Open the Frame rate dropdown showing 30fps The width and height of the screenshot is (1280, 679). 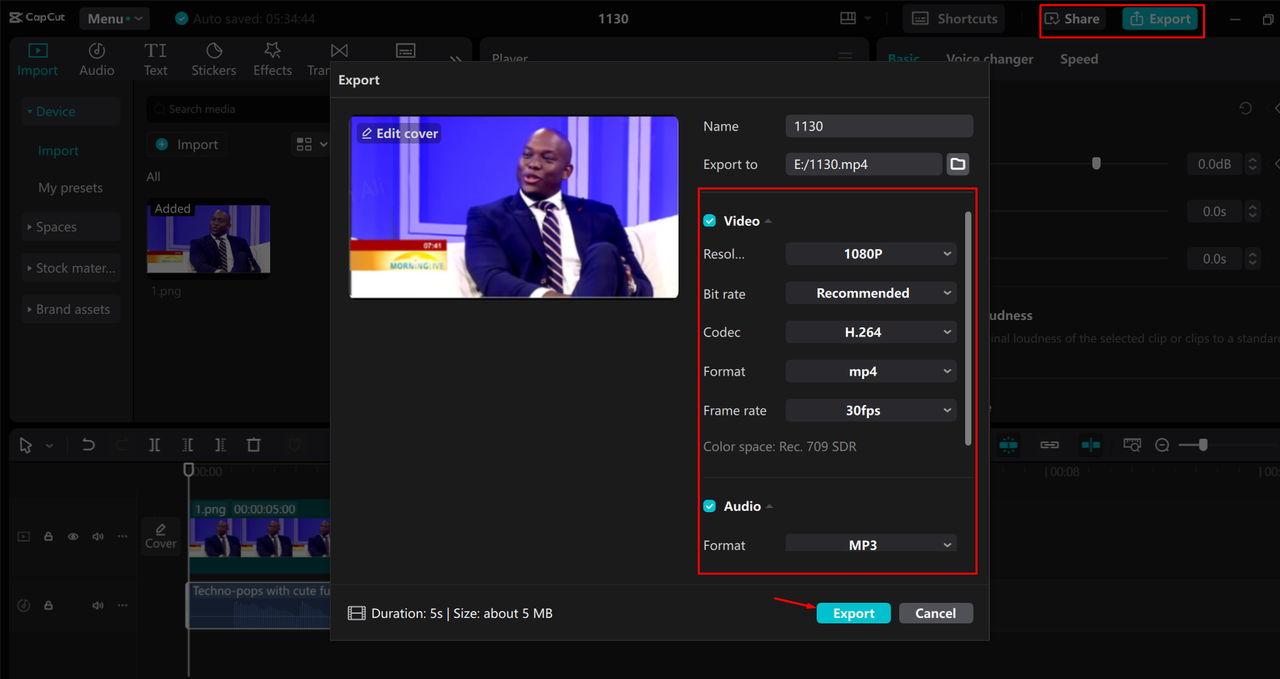click(871, 410)
